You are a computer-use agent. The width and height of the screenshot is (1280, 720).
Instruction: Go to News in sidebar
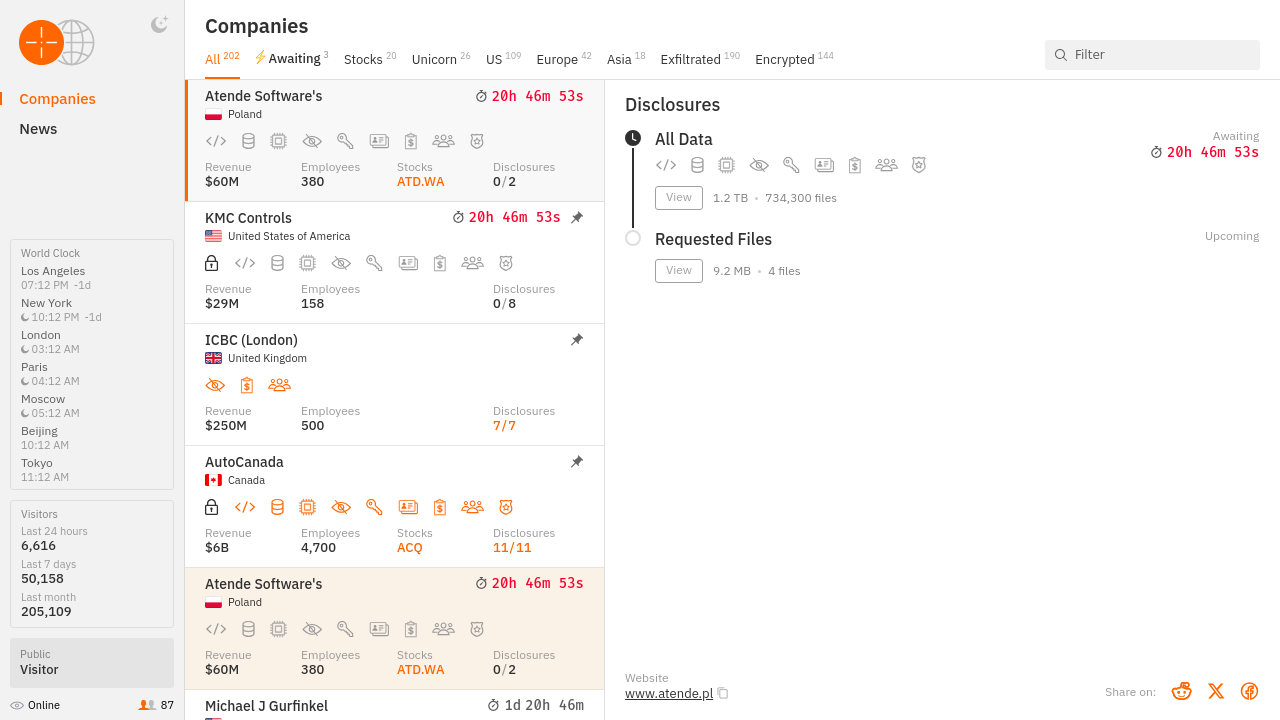coord(38,129)
